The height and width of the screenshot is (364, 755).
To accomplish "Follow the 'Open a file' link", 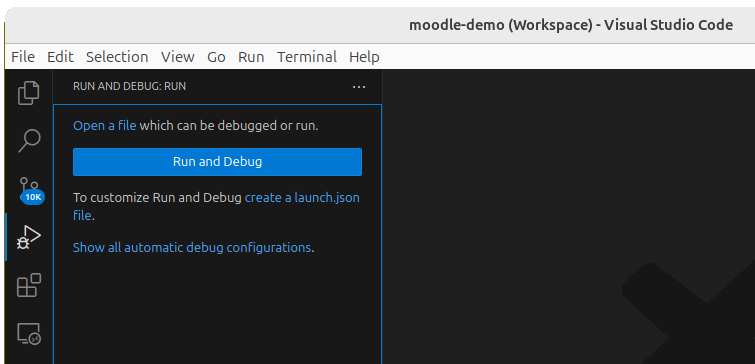I will click(x=104, y=126).
